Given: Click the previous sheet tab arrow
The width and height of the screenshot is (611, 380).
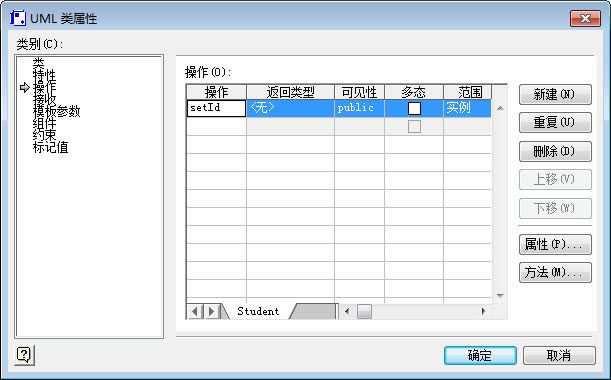Looking at the screenshot, I should (195, 311).
